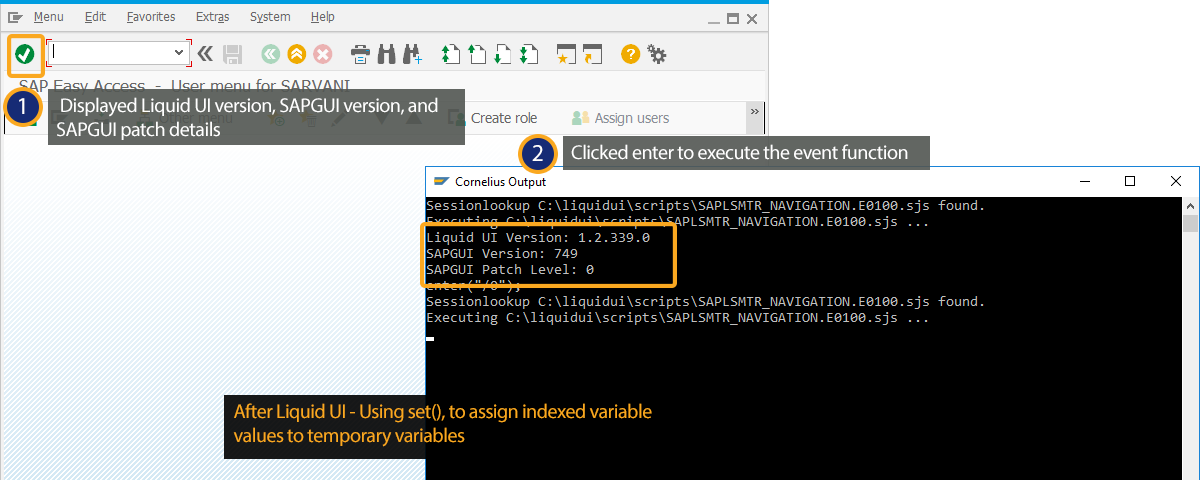Click 'Liquid UI Version: 1.2.339.0' console line

[x=538, y=238]
